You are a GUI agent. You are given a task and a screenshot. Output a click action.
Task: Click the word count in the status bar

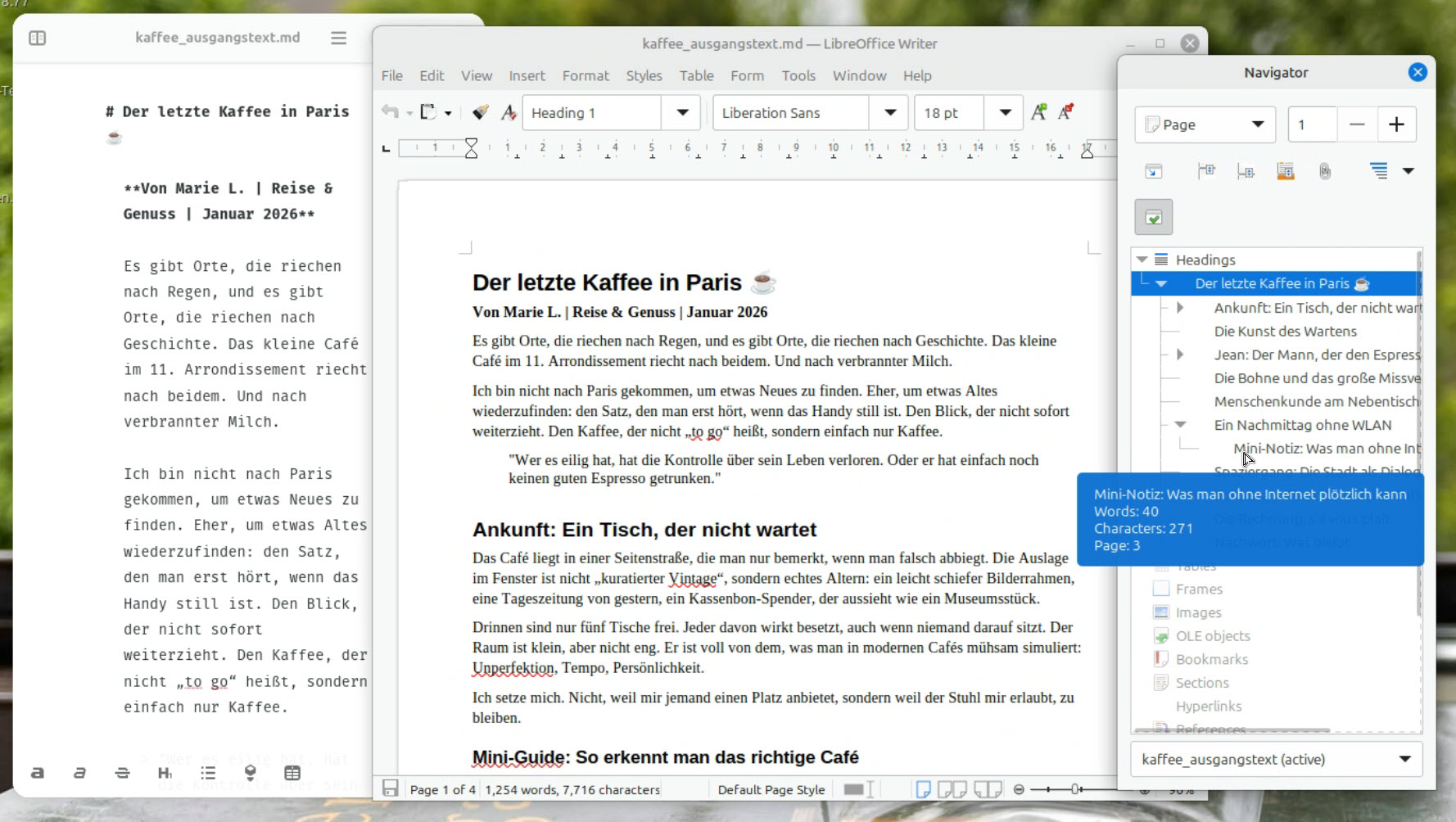[572, 789]
